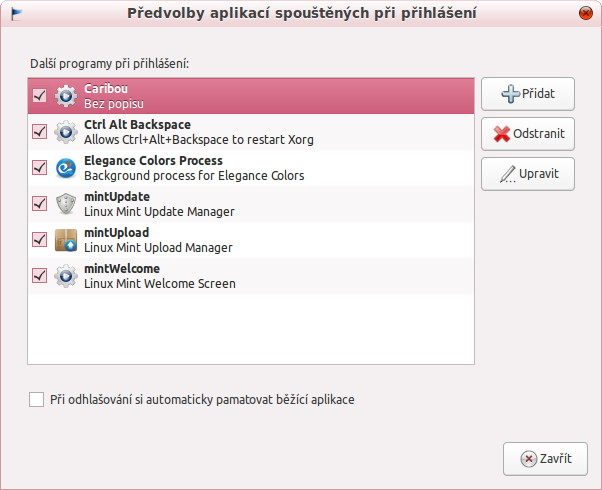Screen dimensions: 602x490
Task: Click the mintWelcome gear icon
Action: 66,276
